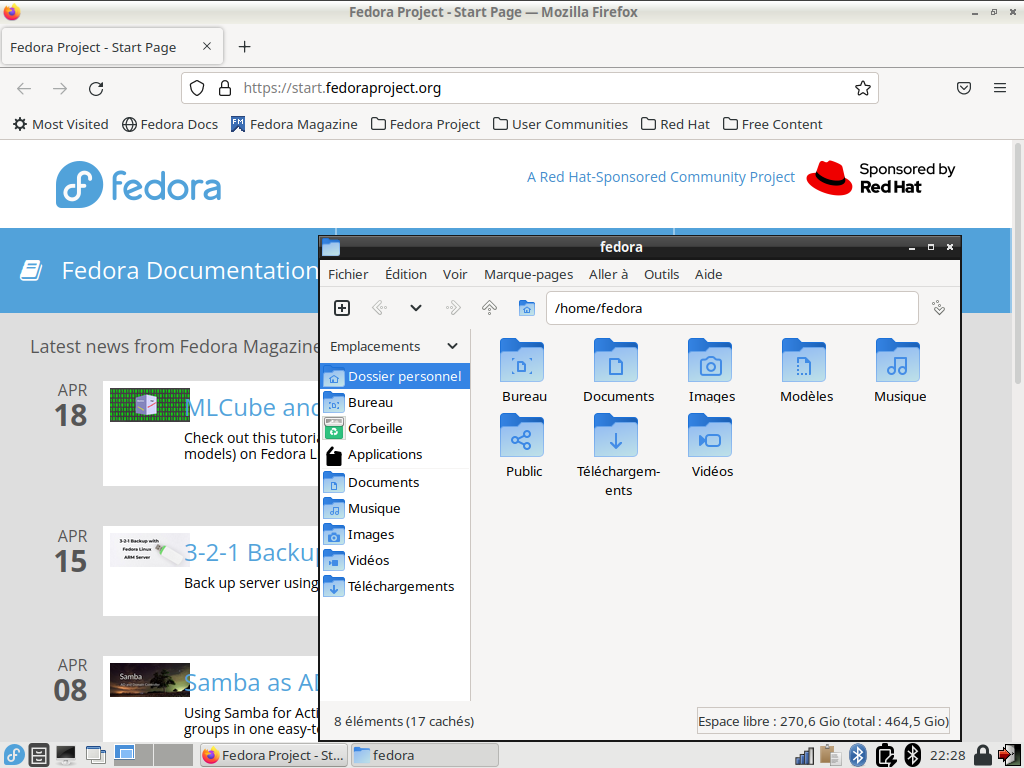Click the battery power tray icon
This screenshot has height=768, width=1024.
pyautogui.click(x=885, y=756)
